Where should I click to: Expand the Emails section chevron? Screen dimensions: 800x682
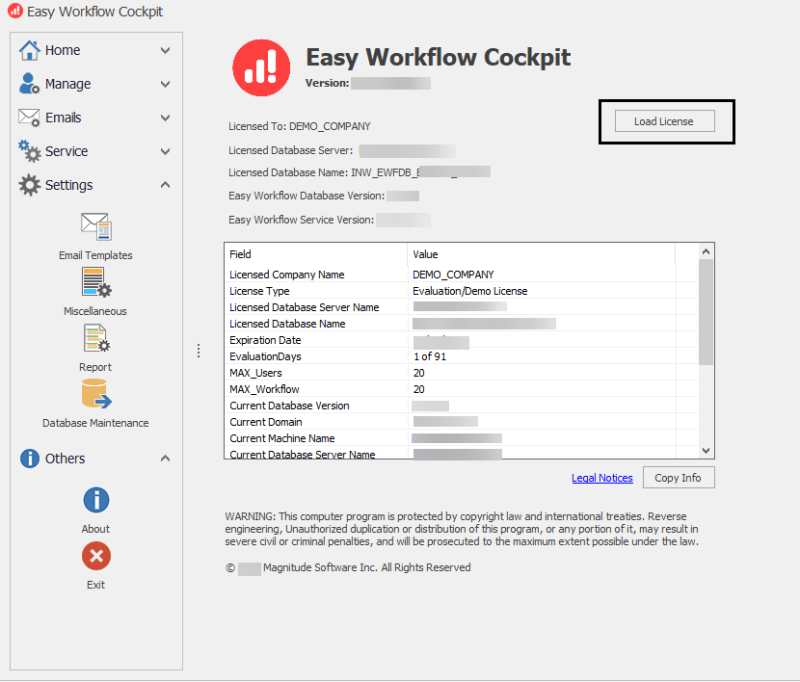165,118
